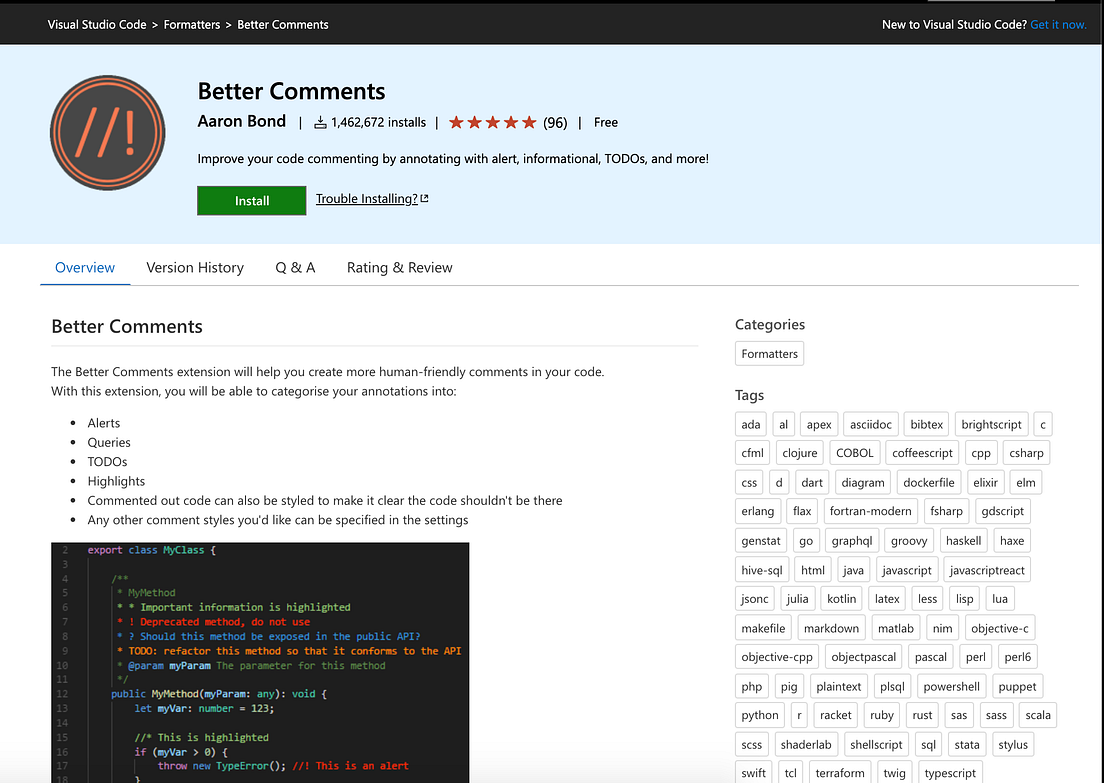Screen dimensions: 1104x783
Task: Select the python tag
Action: (759, 715)
